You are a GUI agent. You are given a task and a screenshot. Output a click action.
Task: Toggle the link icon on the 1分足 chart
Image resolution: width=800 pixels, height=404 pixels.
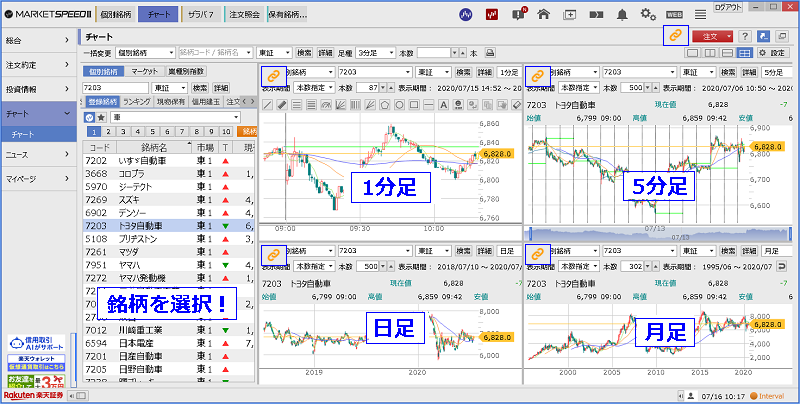tap(273, 77)
